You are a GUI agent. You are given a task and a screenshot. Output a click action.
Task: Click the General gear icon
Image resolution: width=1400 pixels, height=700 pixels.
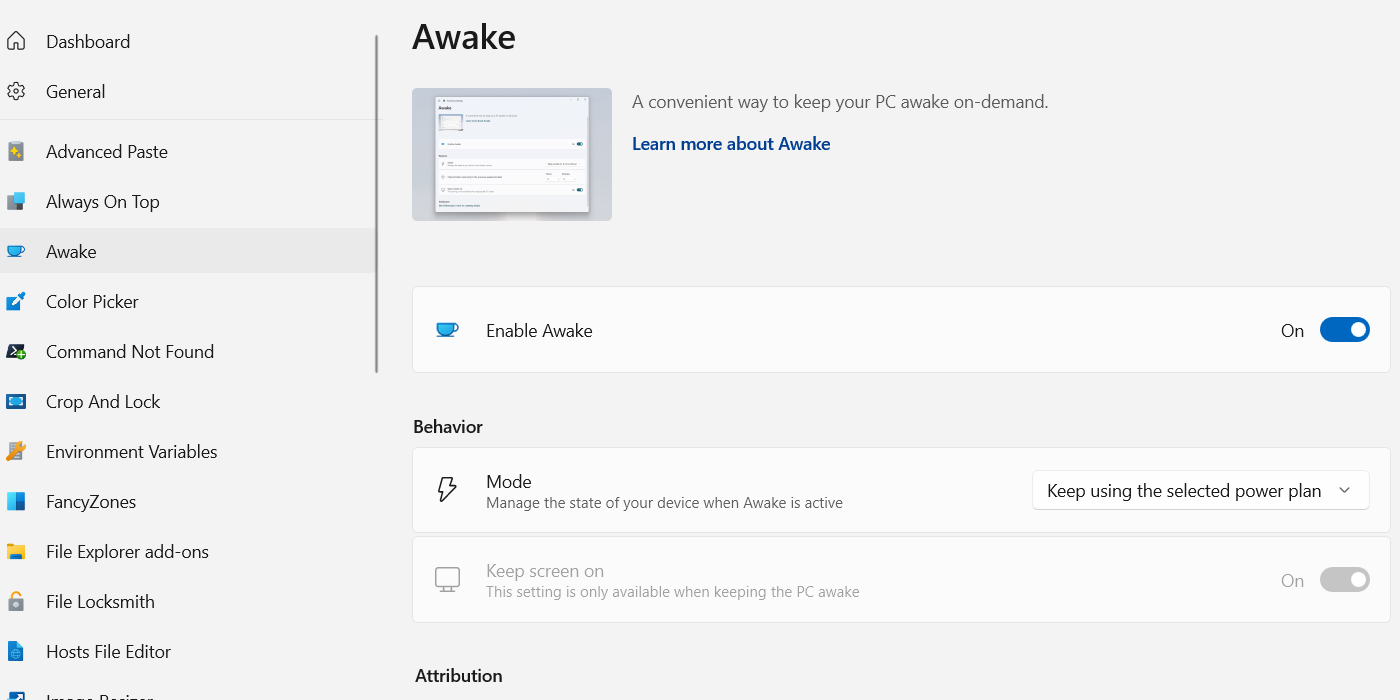pos(15,91)
